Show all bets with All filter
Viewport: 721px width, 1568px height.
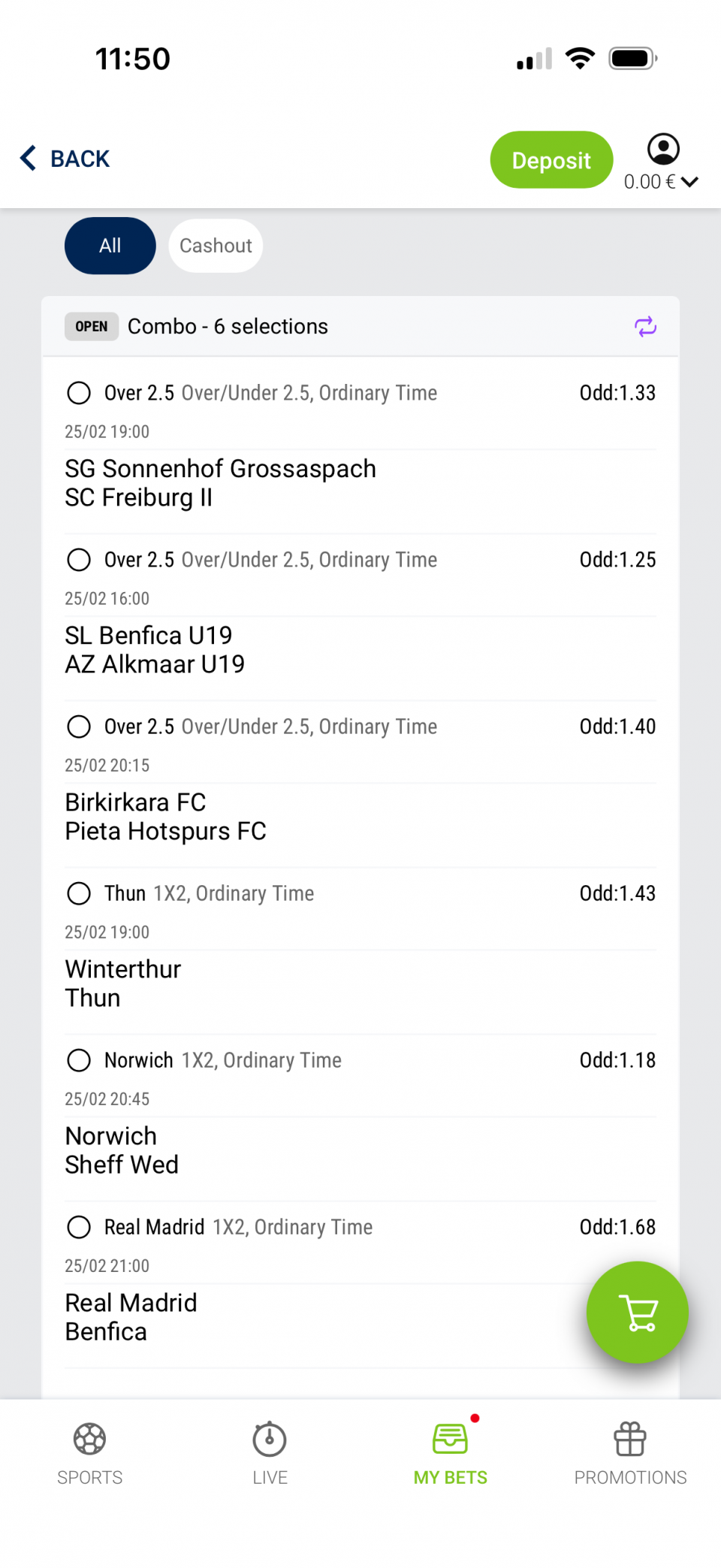click(110, 246)
